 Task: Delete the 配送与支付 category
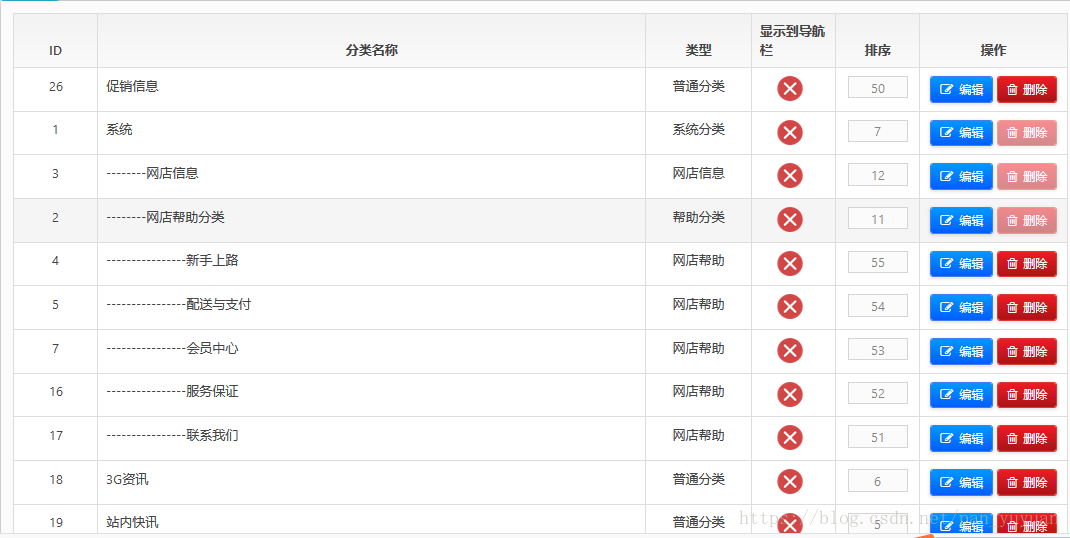coord(1027,308)
